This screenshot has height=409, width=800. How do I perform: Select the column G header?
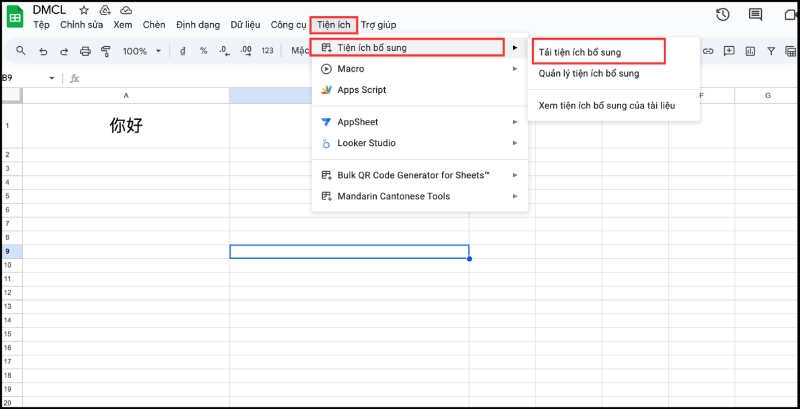pos(767,95)
